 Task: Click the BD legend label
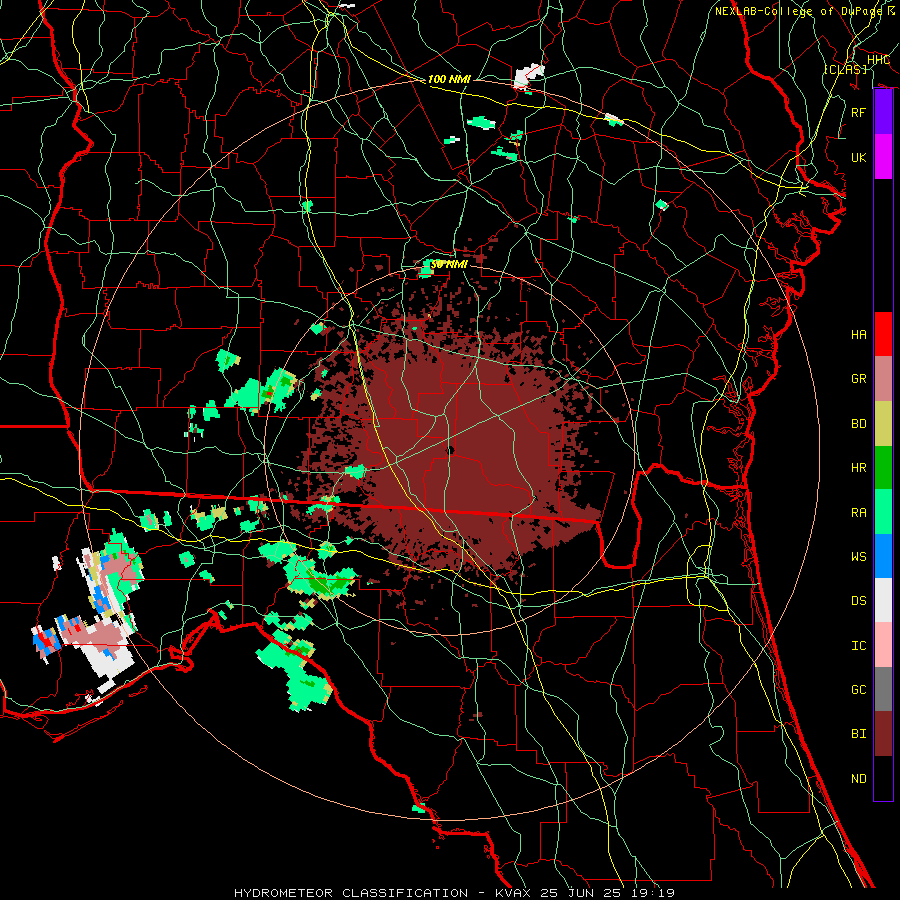(x=859, y=423)
